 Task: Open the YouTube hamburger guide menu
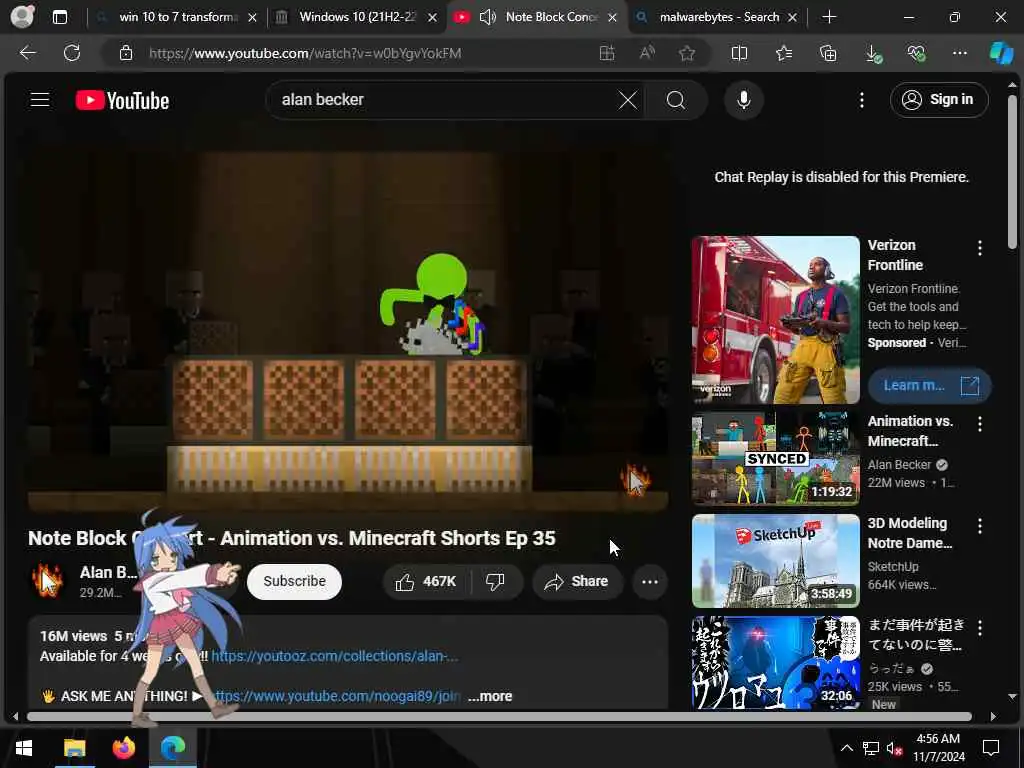(40, 100)
